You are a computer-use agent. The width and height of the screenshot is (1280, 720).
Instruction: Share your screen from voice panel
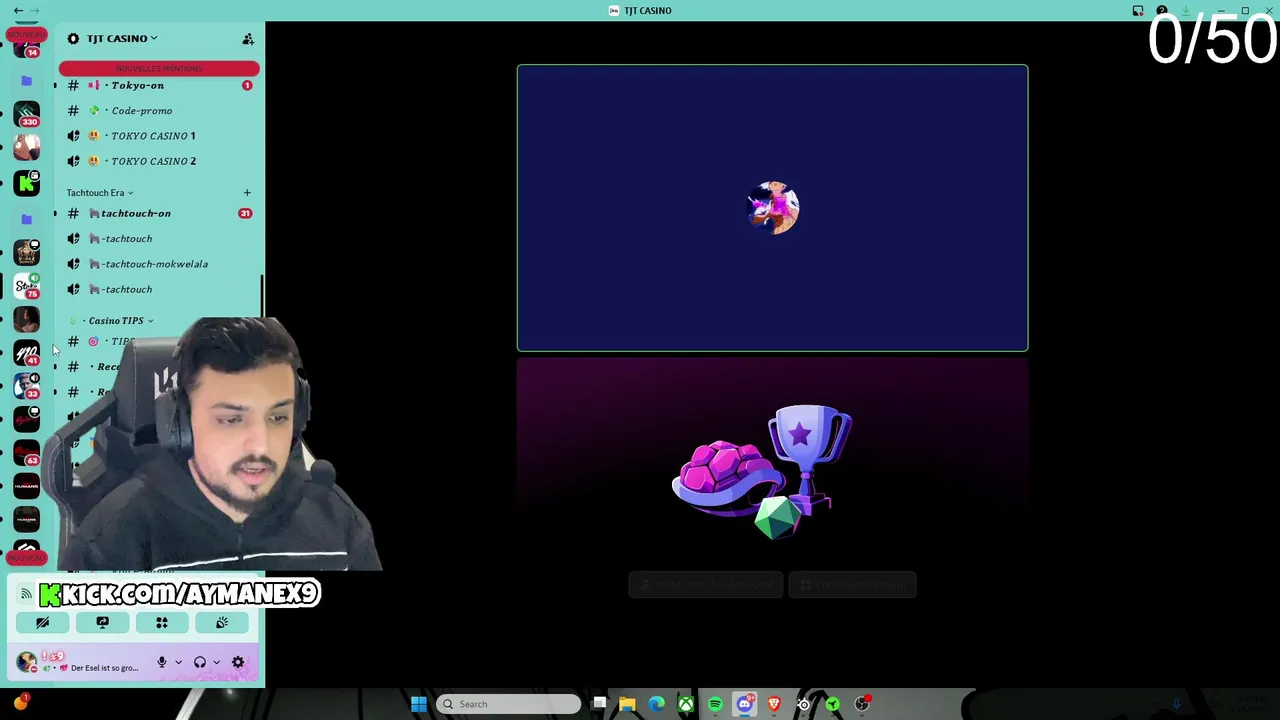pyautogui.click(x=102, y=623)
